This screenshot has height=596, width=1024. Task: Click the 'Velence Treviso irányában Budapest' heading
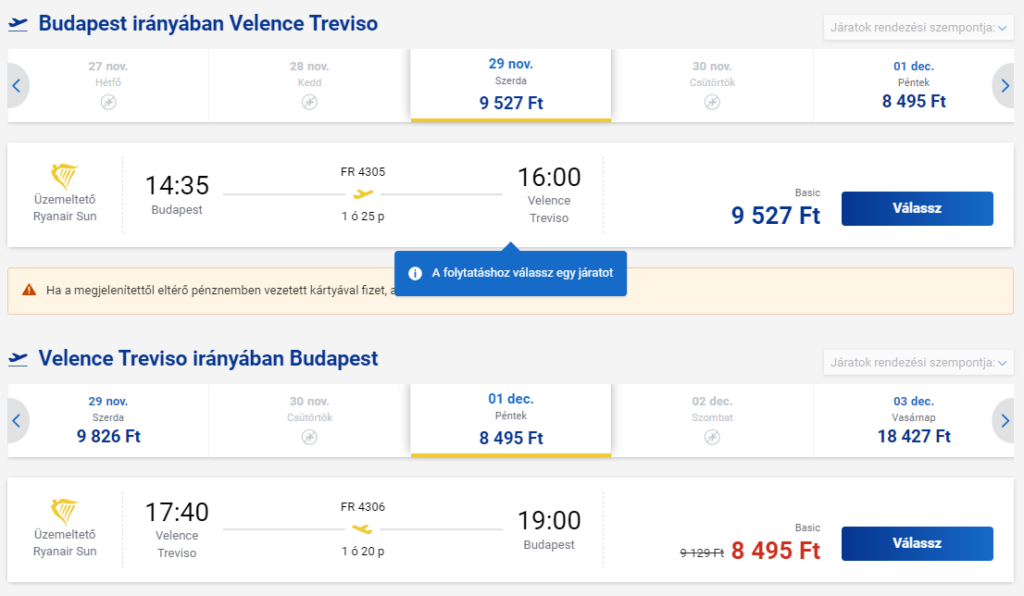point(208,358)
